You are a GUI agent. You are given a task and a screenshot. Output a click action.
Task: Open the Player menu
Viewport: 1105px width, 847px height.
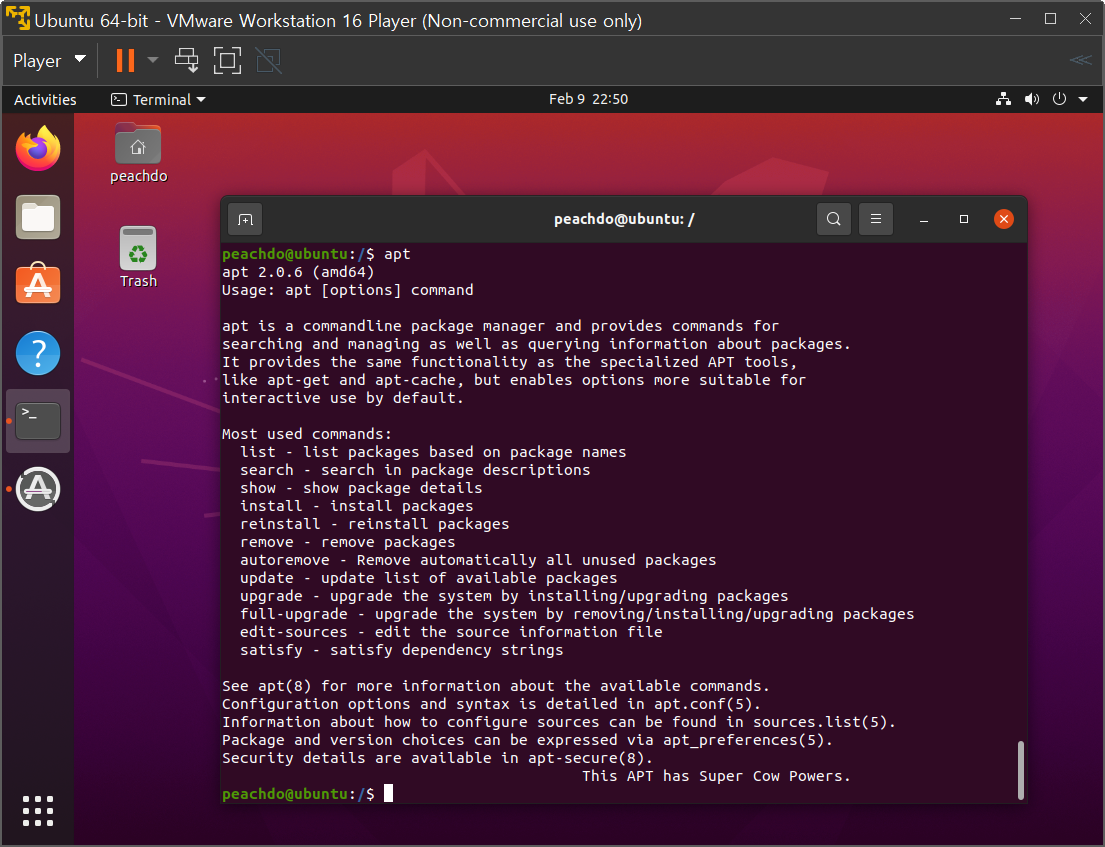click(x=49, y=61)
